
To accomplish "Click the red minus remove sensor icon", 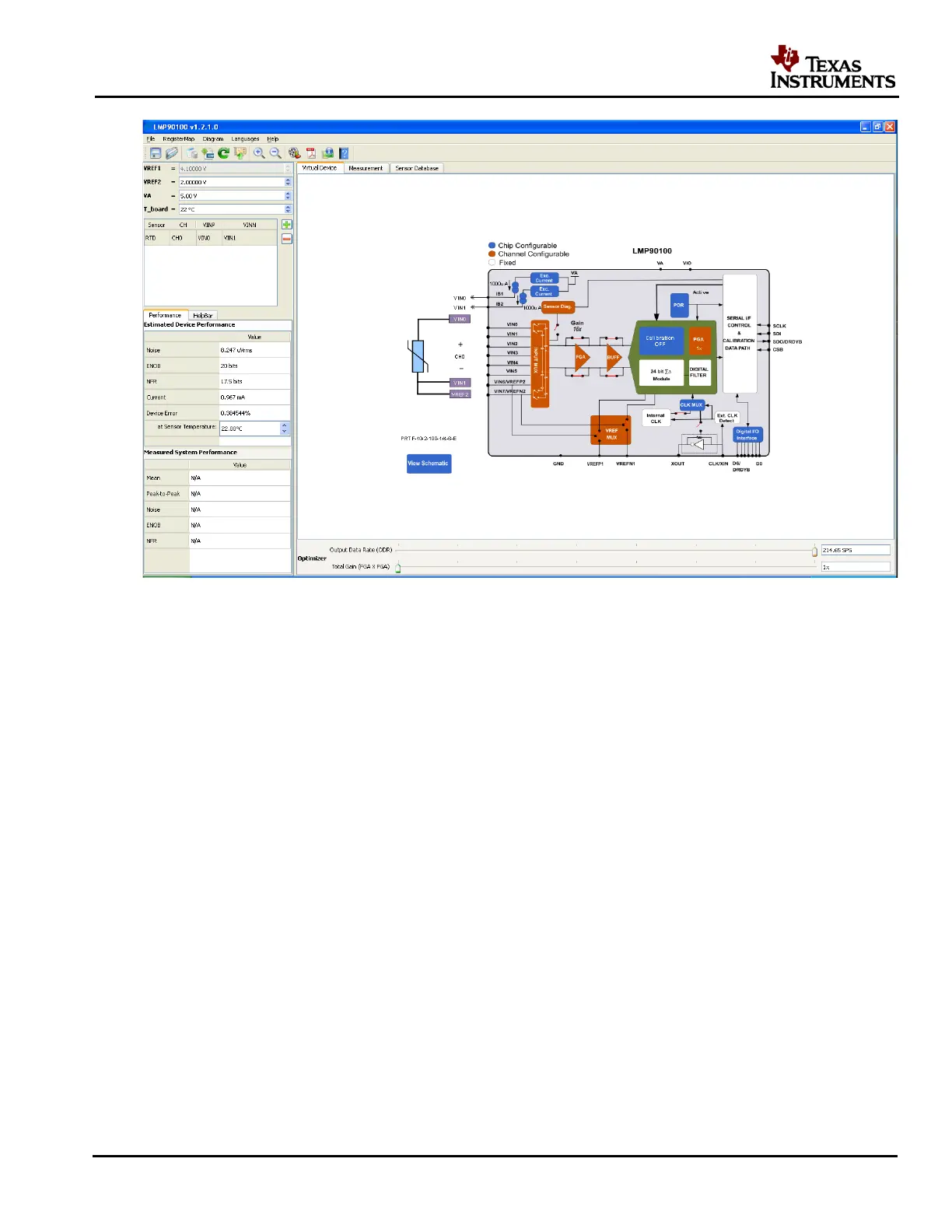I will (x=287, y=239).
